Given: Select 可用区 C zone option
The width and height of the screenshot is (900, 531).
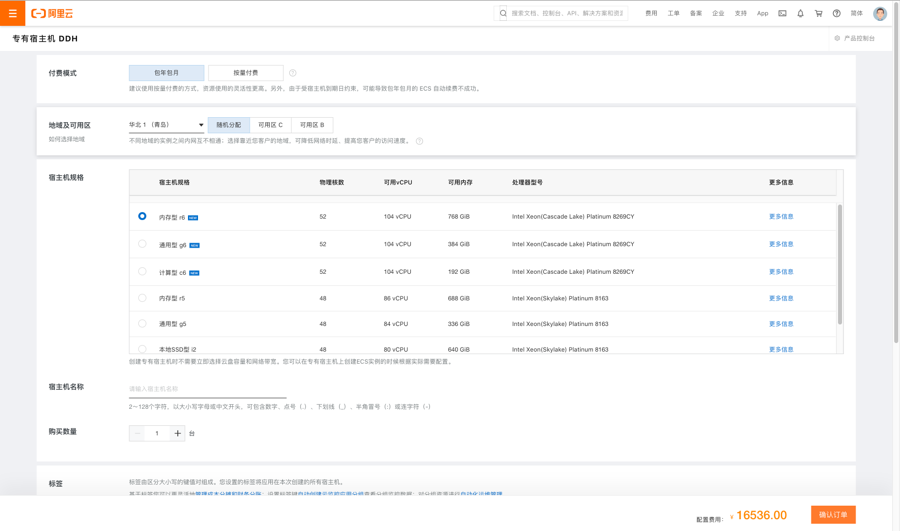Looking at the screenshot, I should 270,125.
